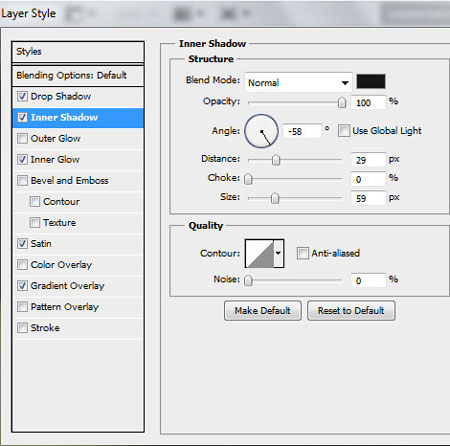
Task: Enable the Pattern Overlay checkbox
Action: pos(22,307)
